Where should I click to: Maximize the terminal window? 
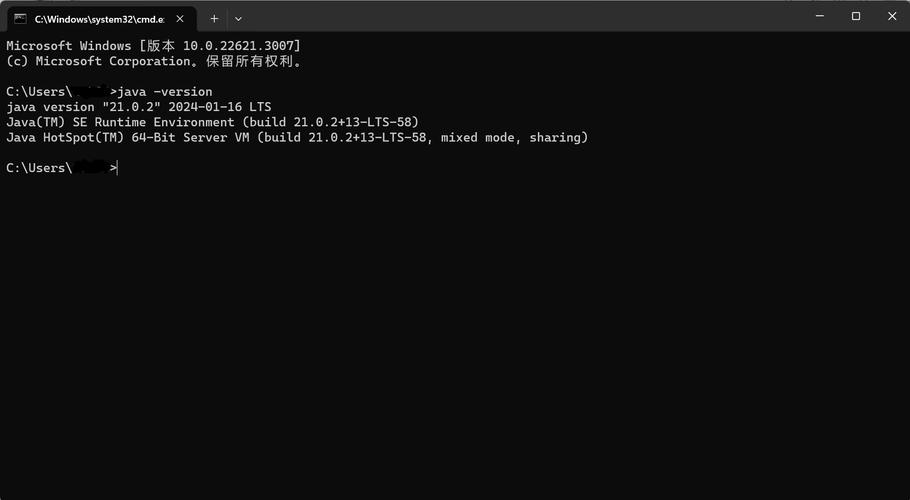coord(856,16)
